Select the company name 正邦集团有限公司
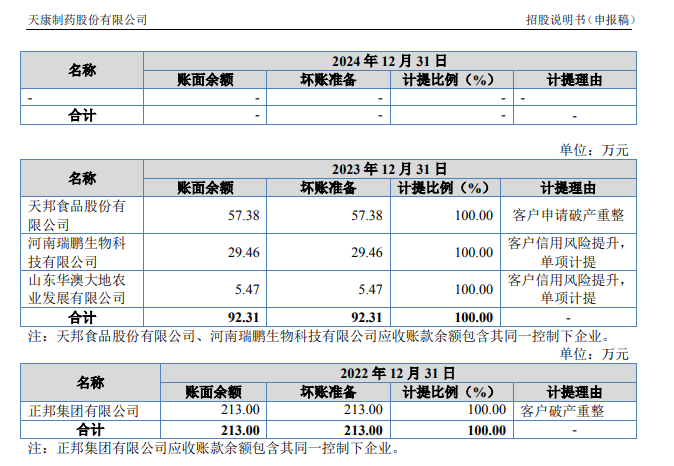Screen dimensions: 674x466 pos(84,411)
